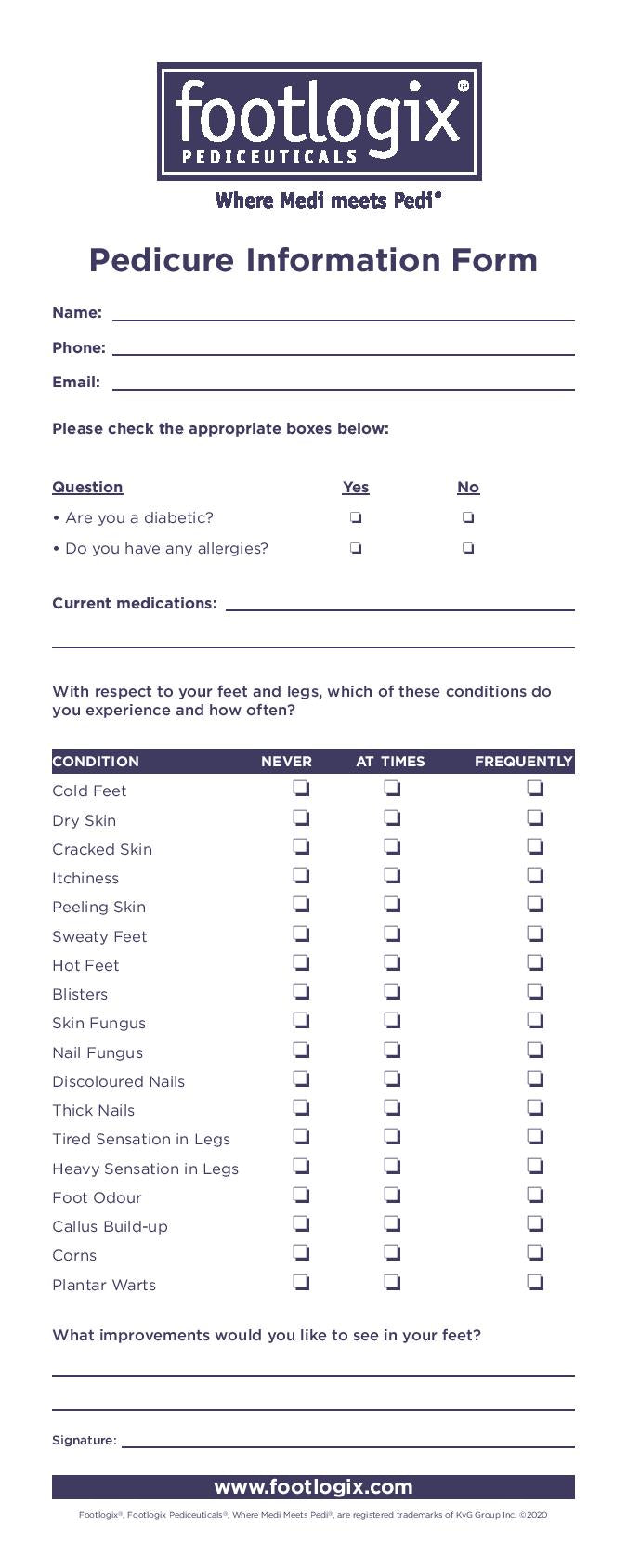Click the Signature line
The height and width of the screenshot is (1568, 627).
(347, 1440)
